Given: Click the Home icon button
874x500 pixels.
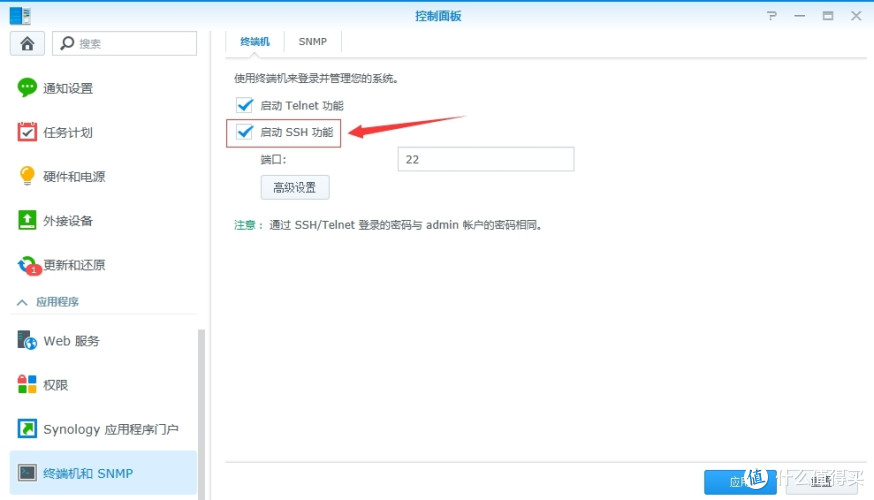Looking at the screenshot, I should (x=27, y=43).
